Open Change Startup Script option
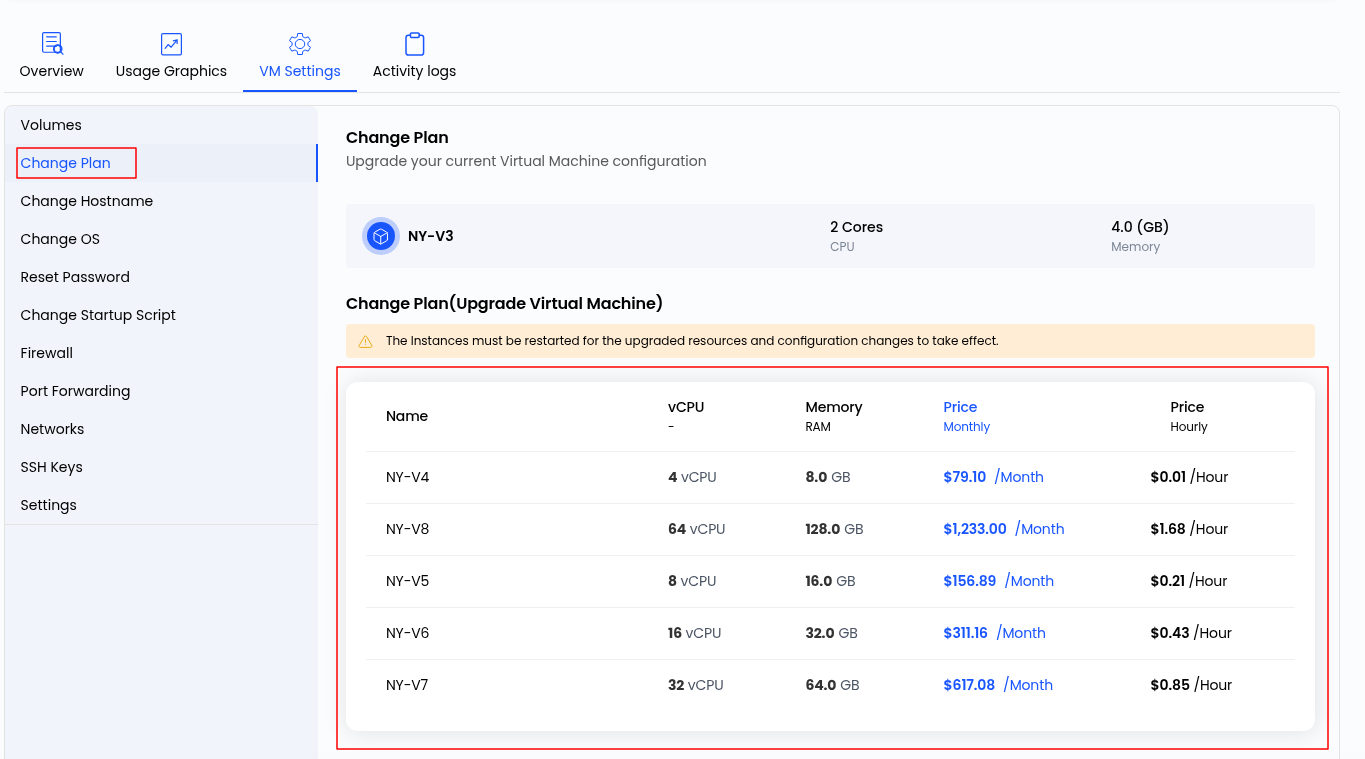 (161, 315)
